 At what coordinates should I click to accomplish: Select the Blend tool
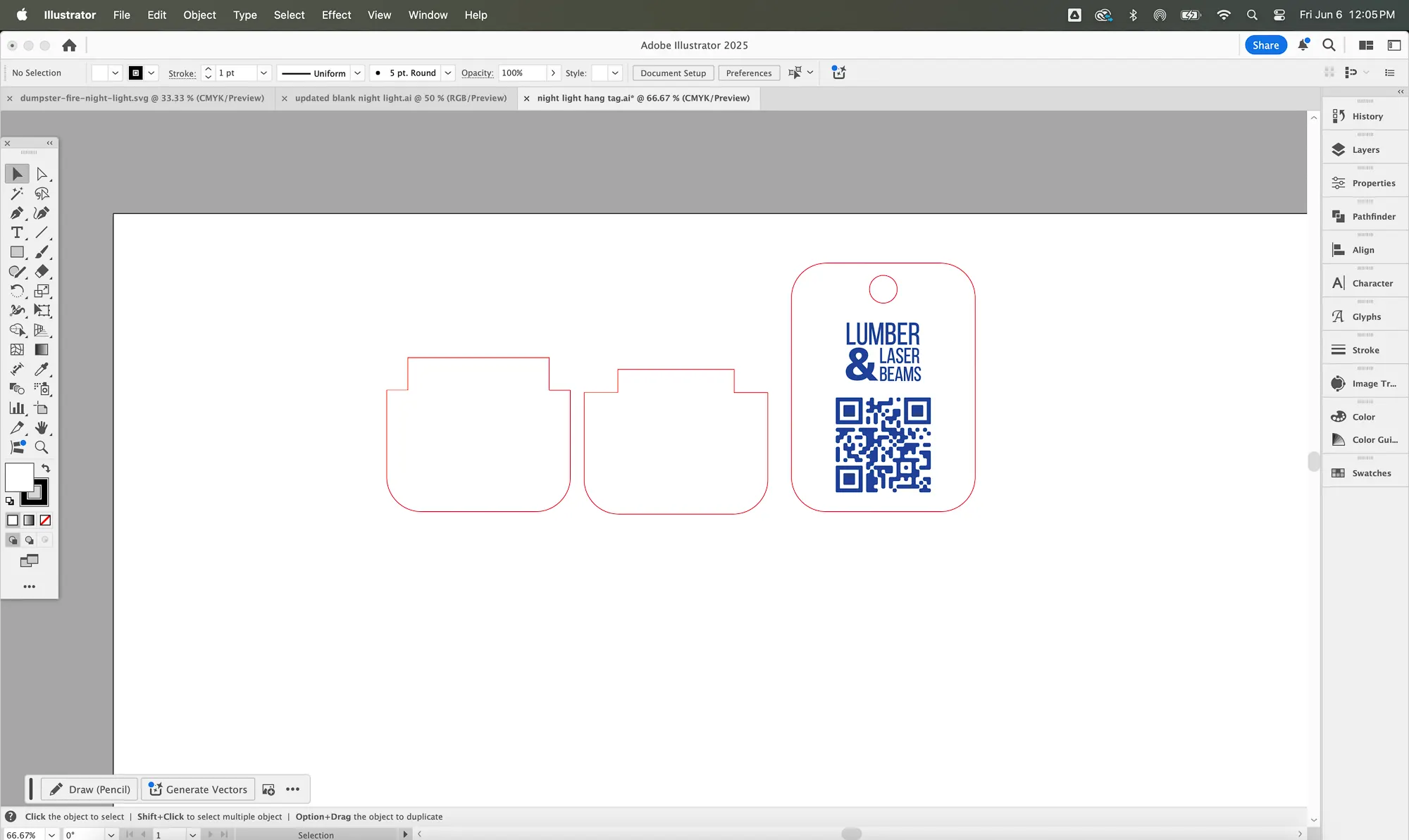tap(17, 389)
